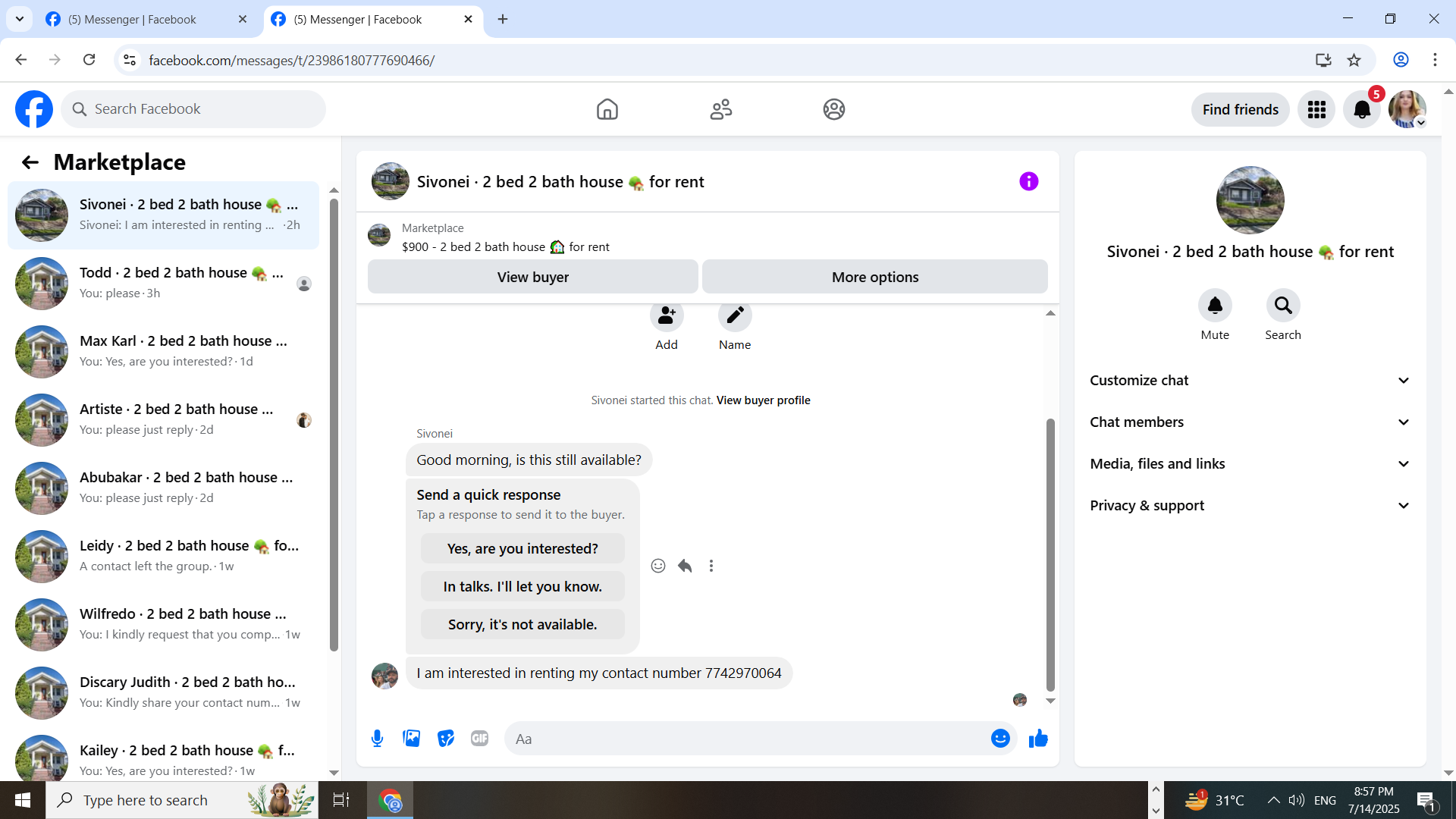
Task: Open the GIF picker icon
Action: point(479,739)
